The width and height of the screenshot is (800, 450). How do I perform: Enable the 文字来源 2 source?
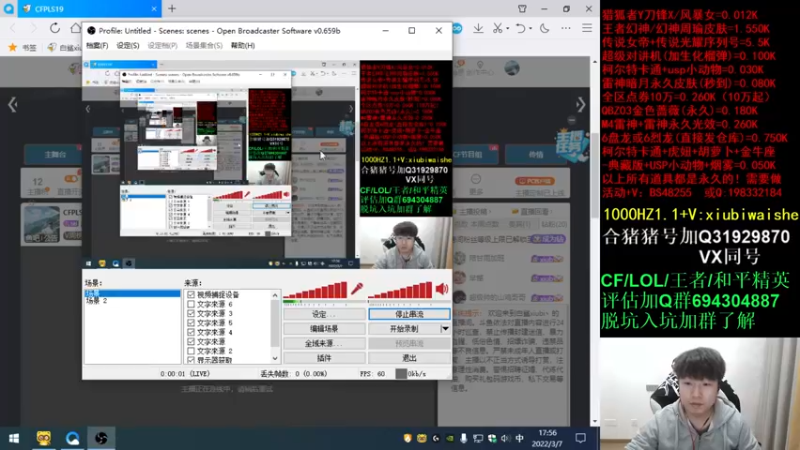(x=191, y=351)
